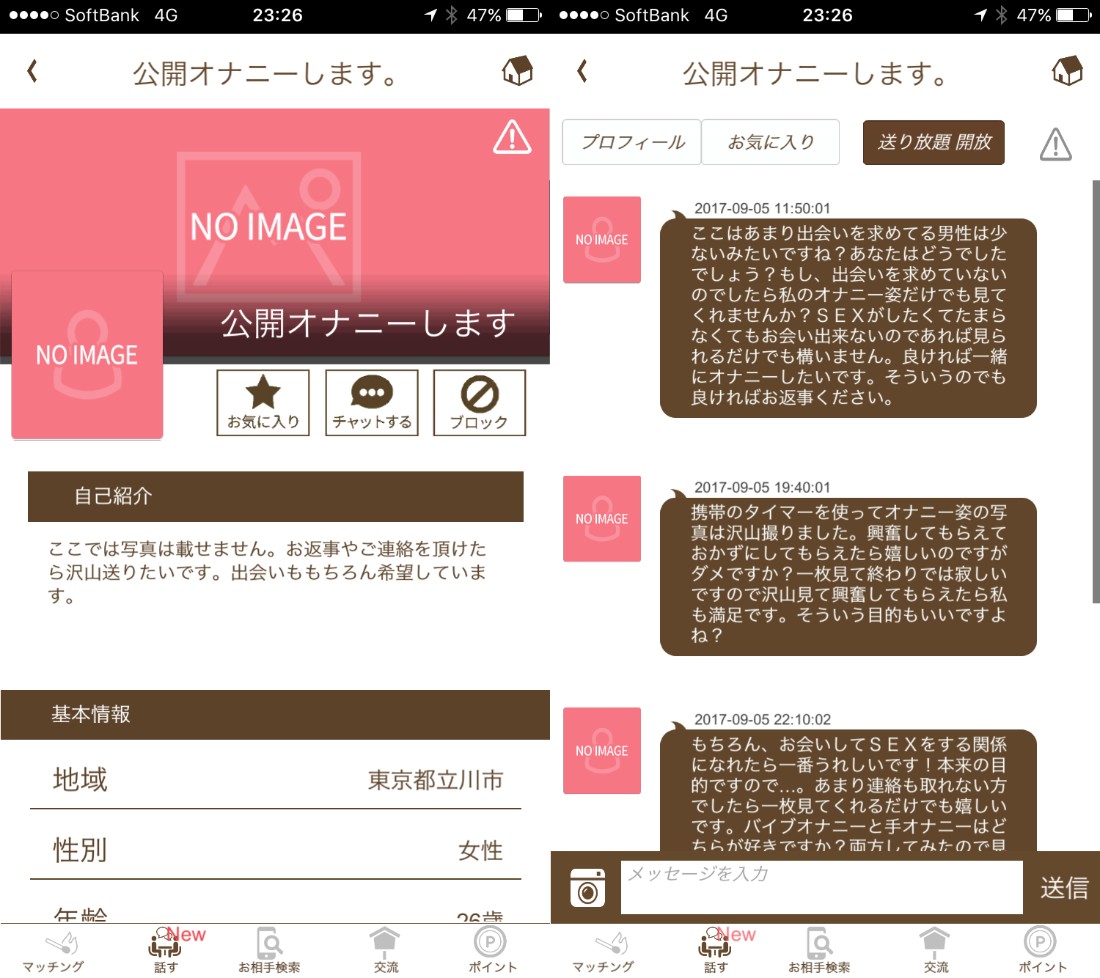Image resolution: width=1100 pixels, height=978 pixels.
Task: Open the sender avatar beside the 22:10:02 message
Action: coord(602,751)
